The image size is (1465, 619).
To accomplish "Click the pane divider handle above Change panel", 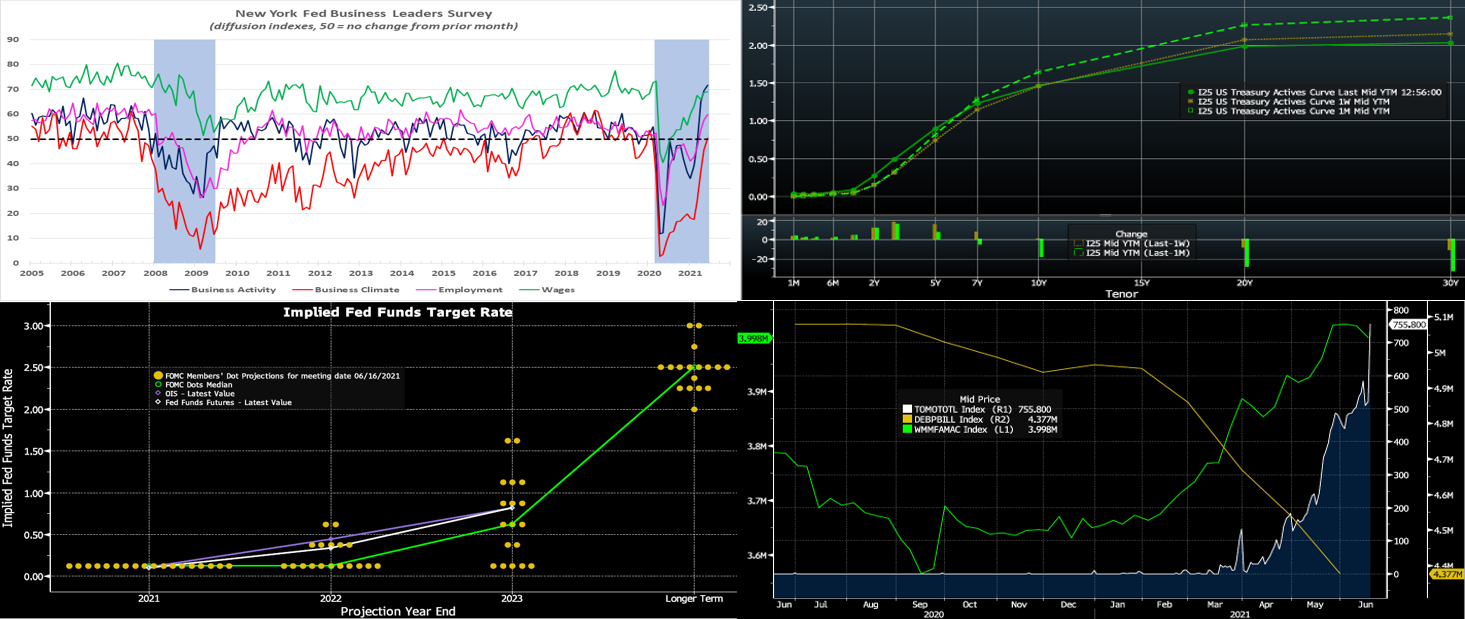I will point(1106,214).
